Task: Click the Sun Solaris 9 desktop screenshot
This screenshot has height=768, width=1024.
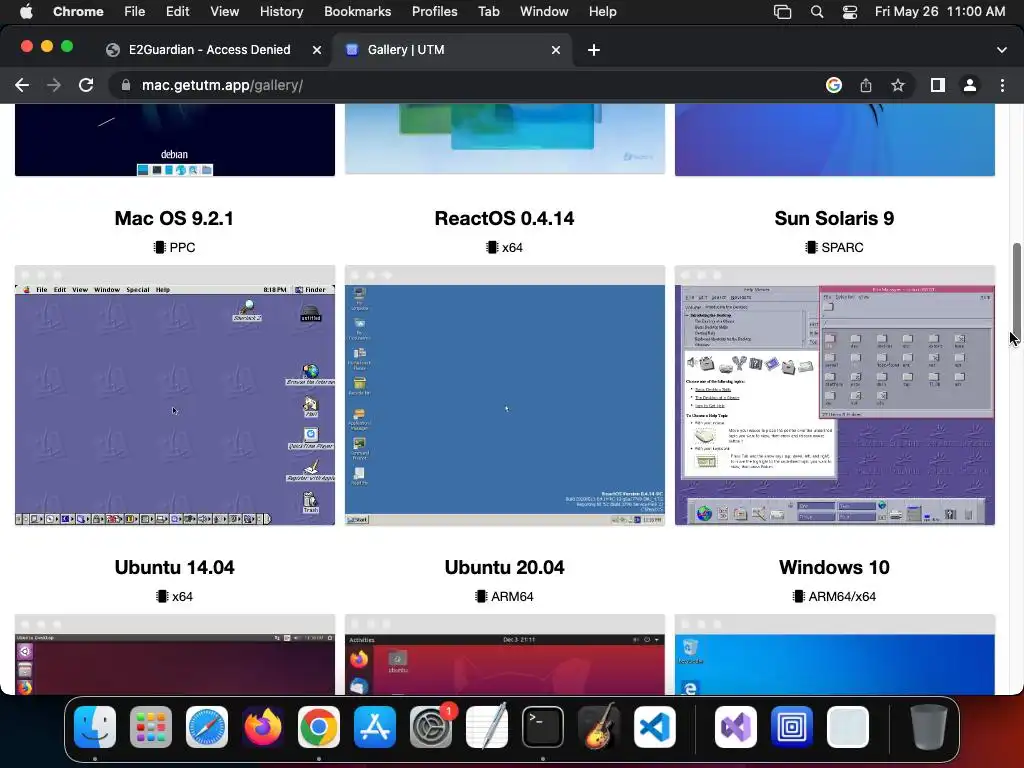Action: [x=835, y=395]
